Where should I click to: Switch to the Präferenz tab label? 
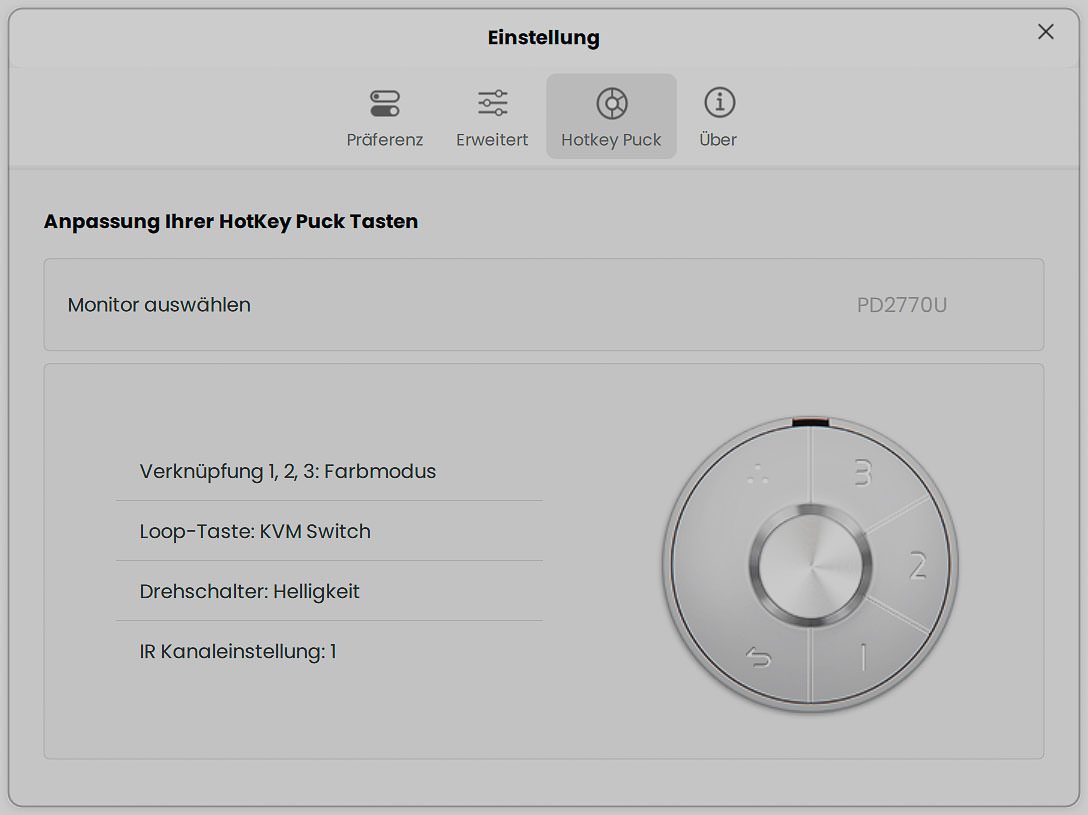[385, 140]
